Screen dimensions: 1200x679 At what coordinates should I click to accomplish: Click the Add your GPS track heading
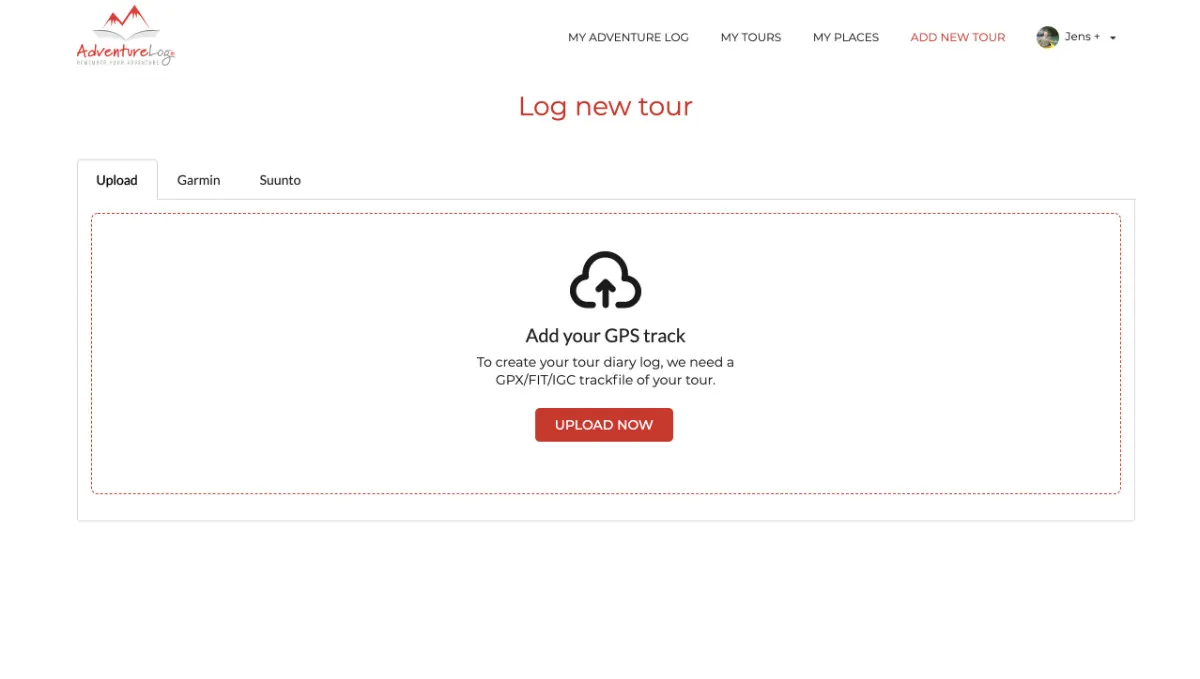click(605, 336)
